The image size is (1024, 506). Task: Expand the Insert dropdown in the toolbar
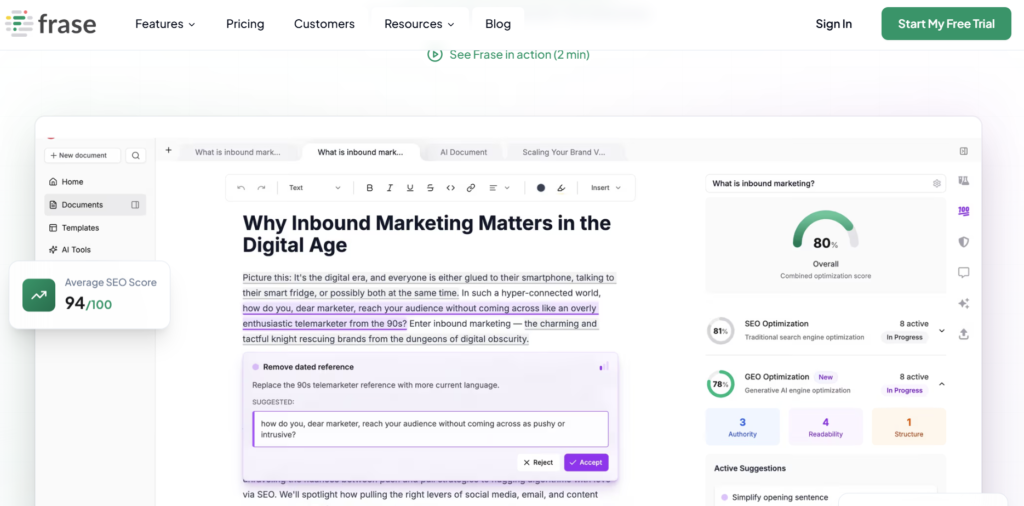coord(605,188)
